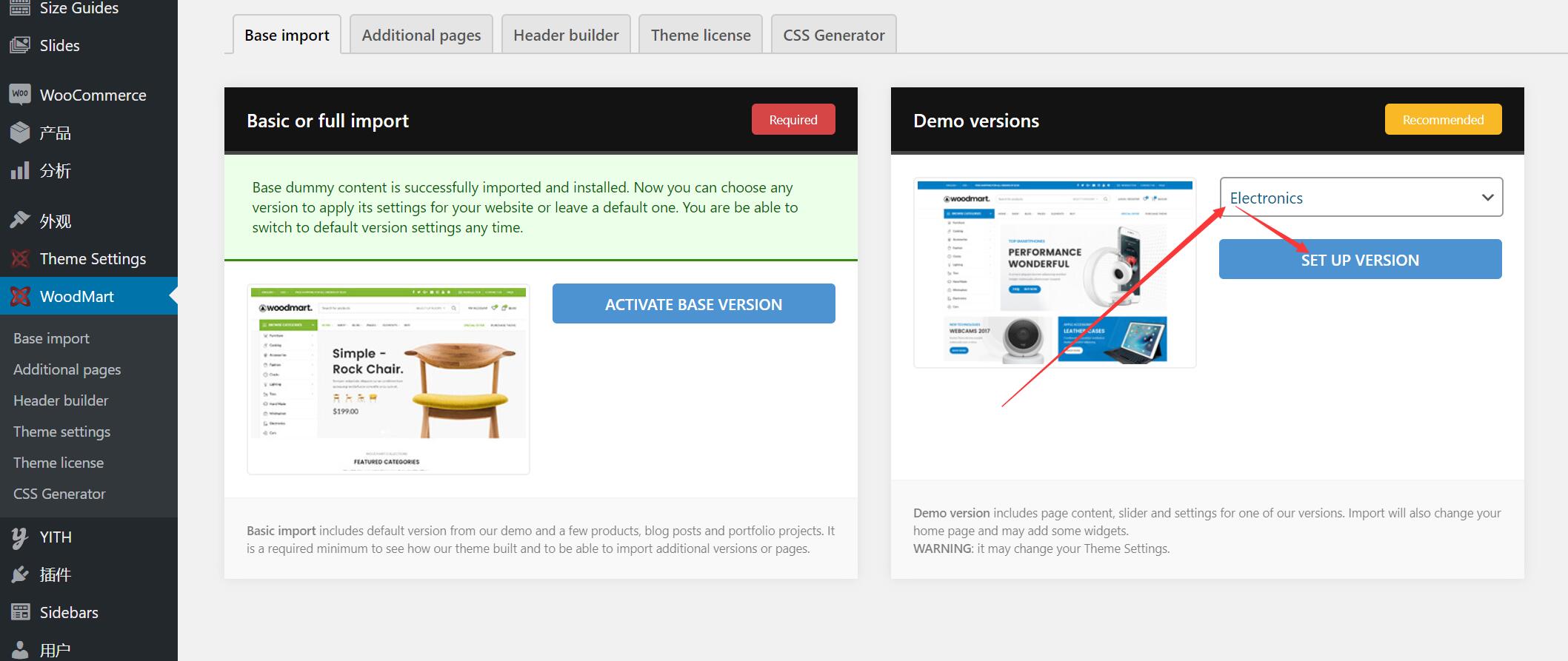
Task: Click the 产品 box icon
Action: [x=20, y=132]
